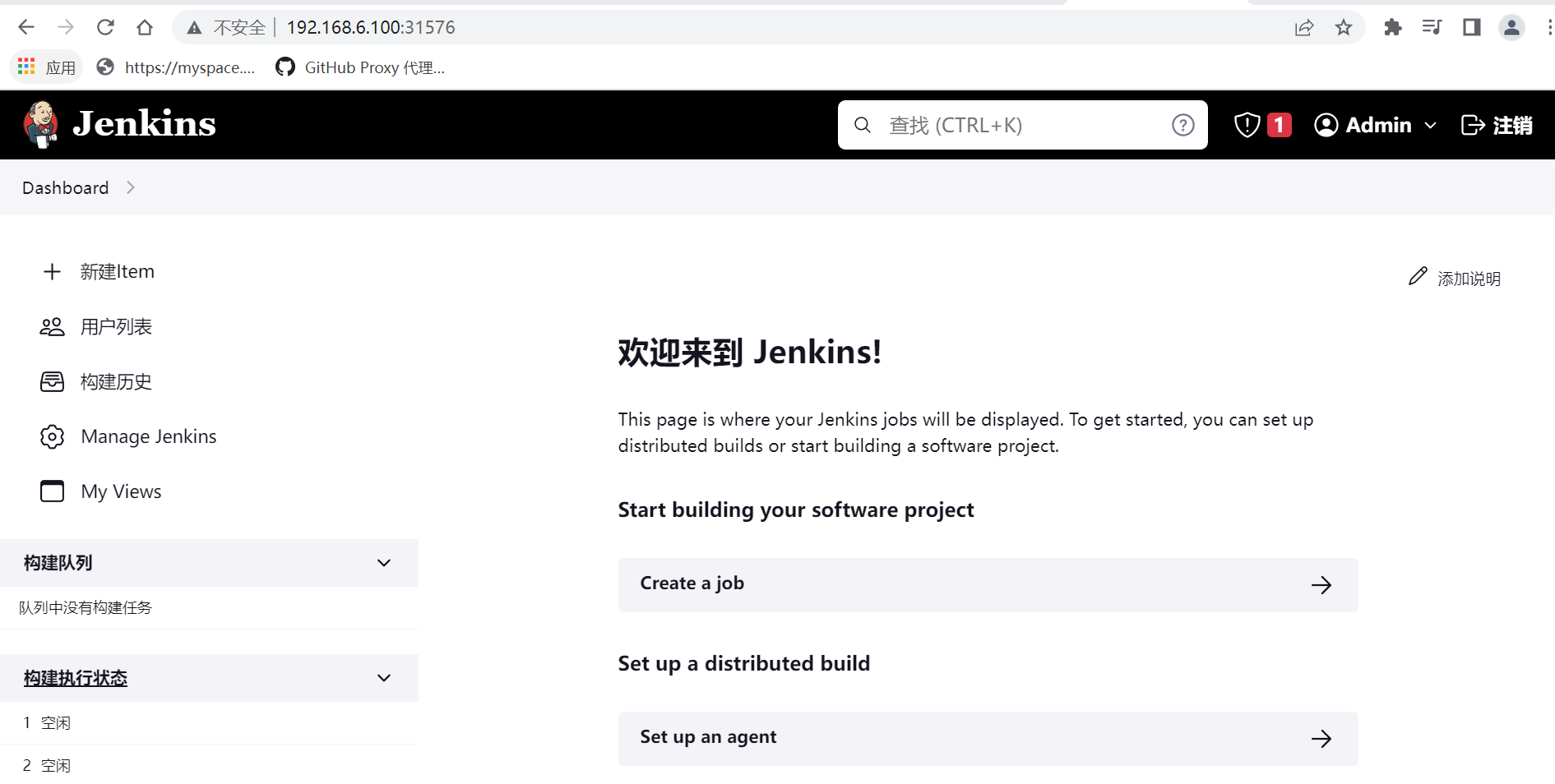The width and height of the screenshot is (1555, 784).
Task: Click the address bar URL
Action: click(x=371, y=28)
